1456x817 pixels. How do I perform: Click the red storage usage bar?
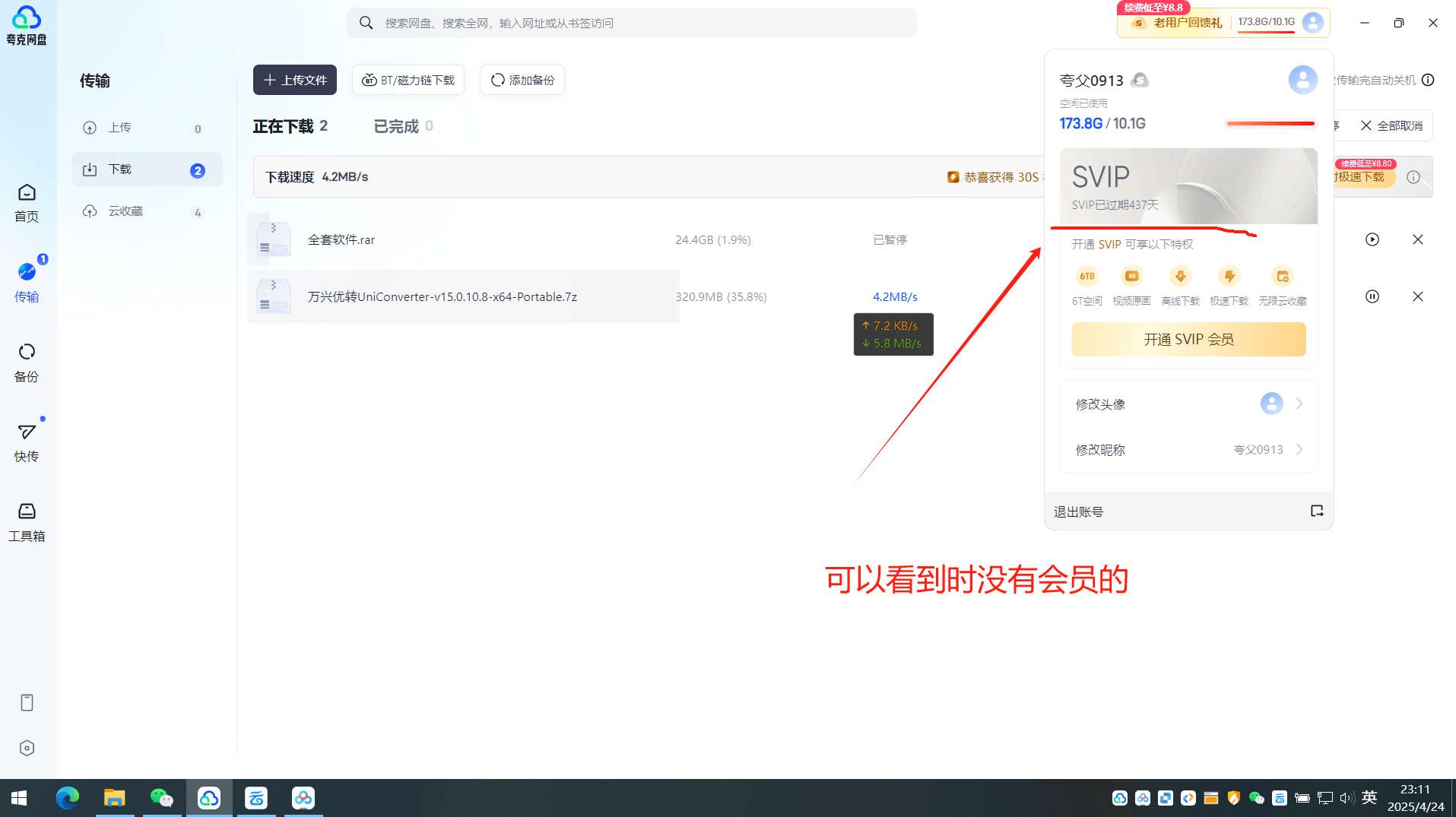click(x=1270, y=123)
